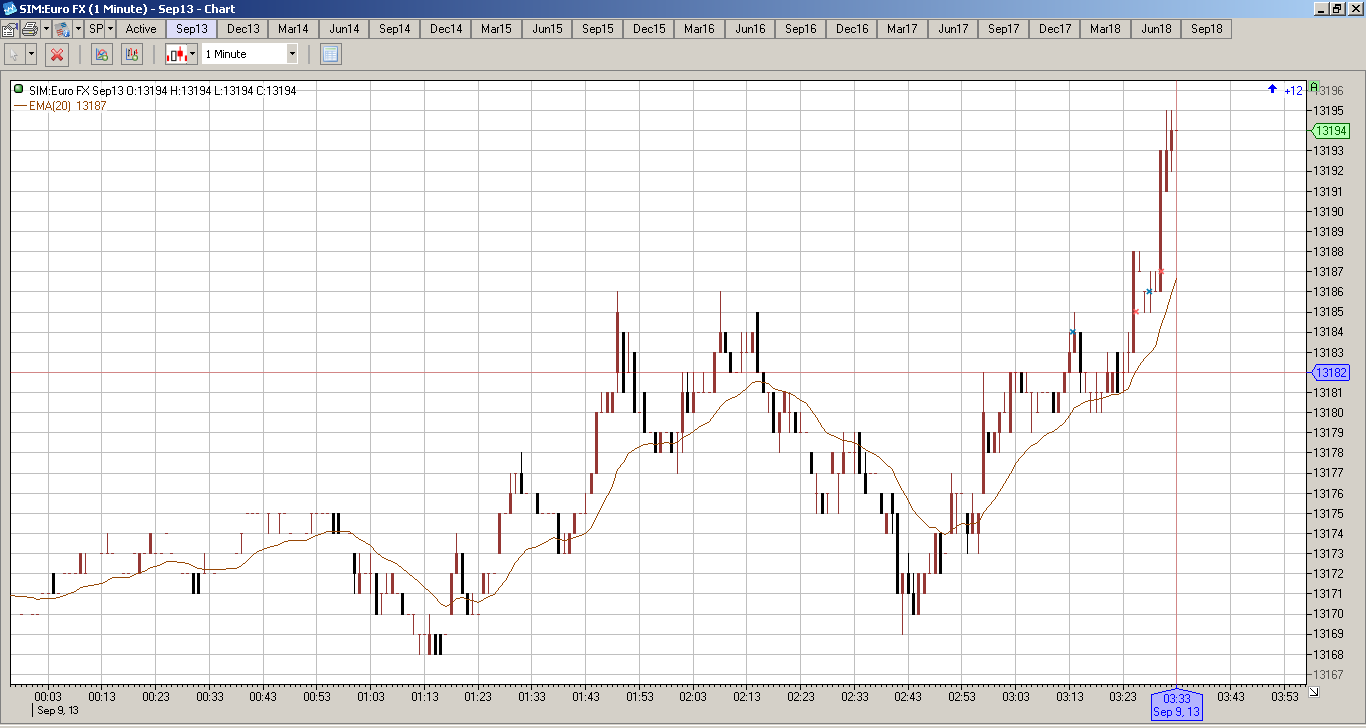
Task: Click the green 13194 current price marker
Action: (1330, 131)
